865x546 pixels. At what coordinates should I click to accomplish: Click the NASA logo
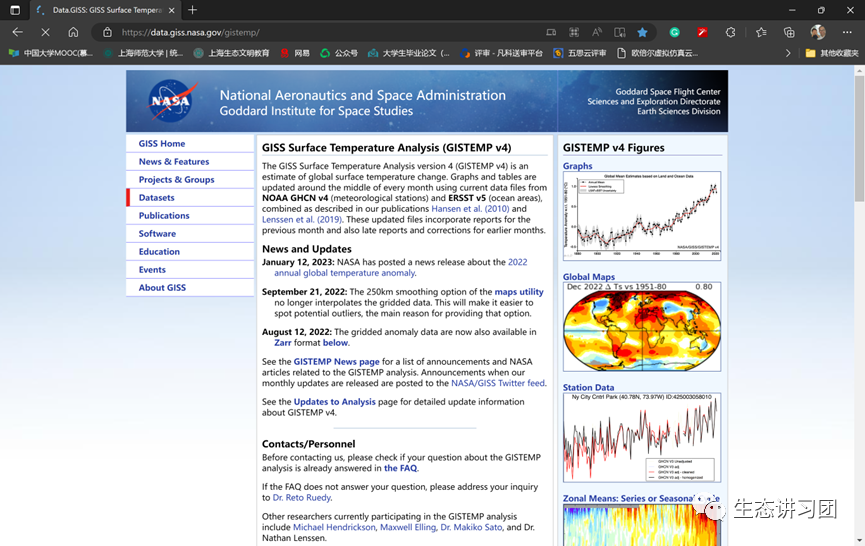[x=172, y=100]
